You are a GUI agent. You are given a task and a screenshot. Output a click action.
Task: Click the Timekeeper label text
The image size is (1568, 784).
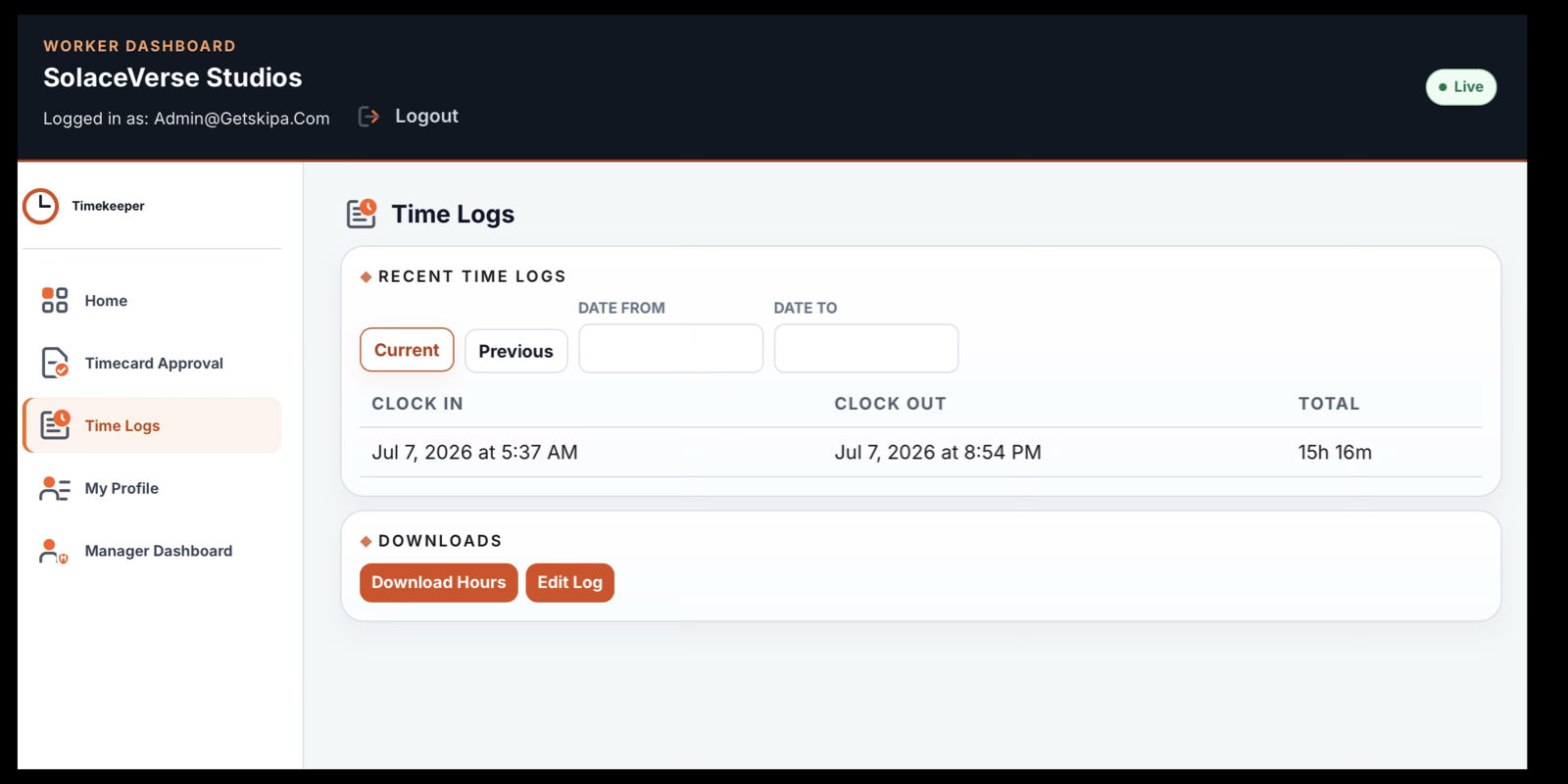point(108,206)
